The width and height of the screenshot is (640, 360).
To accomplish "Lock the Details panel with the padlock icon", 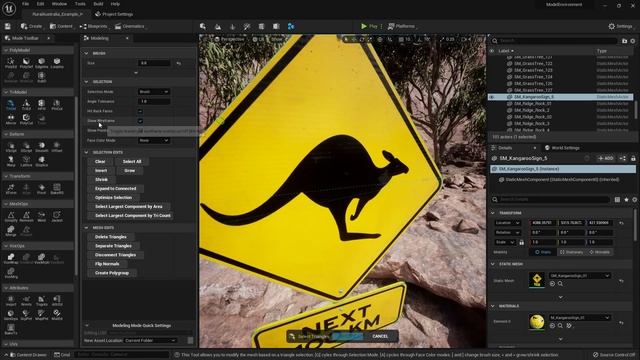I will [x=633, y=158].
